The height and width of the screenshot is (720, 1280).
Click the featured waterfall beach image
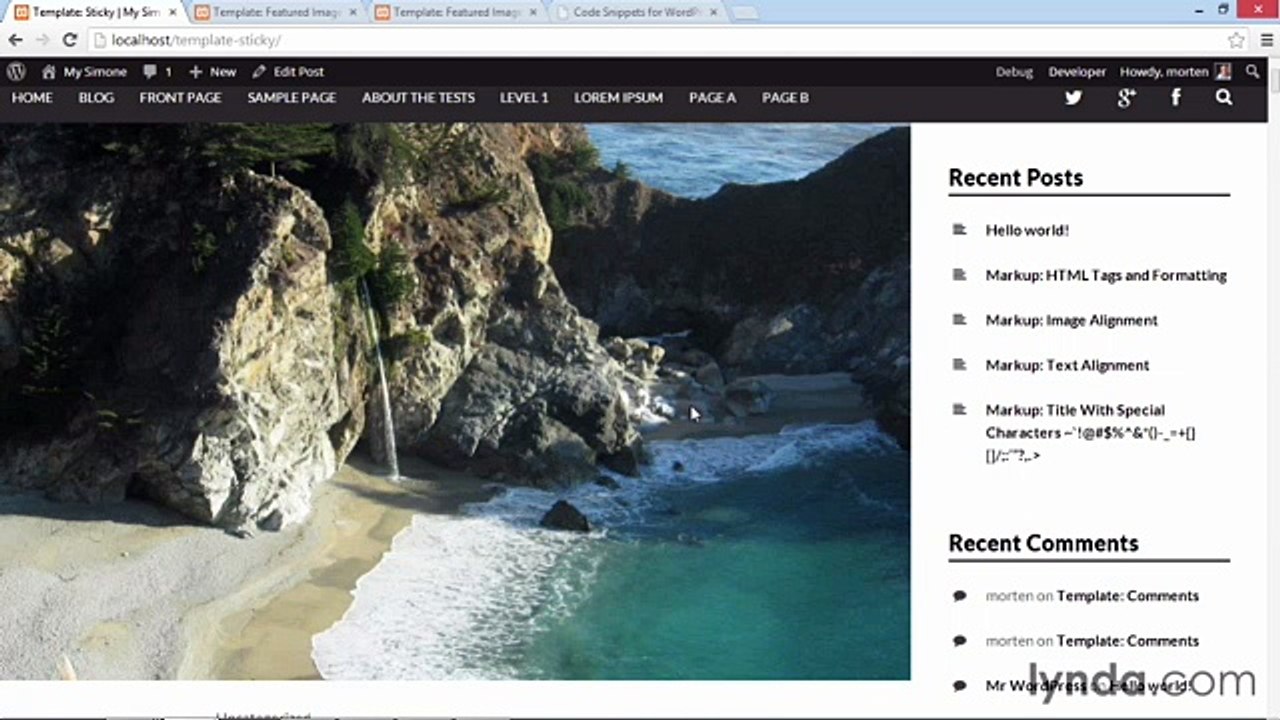(x=455, y=401)
